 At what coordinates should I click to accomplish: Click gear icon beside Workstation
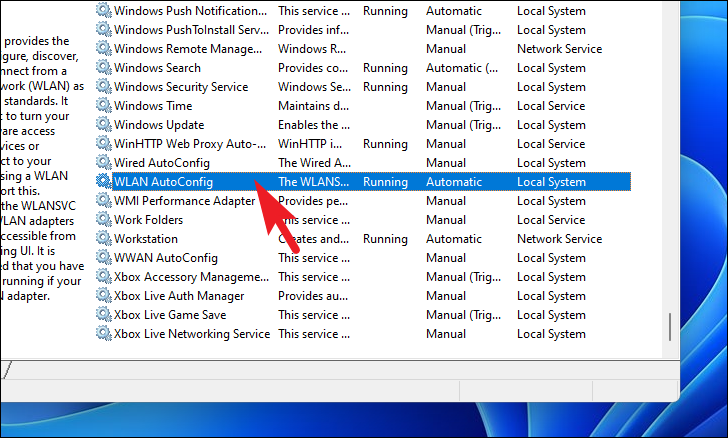click(104, 239)
